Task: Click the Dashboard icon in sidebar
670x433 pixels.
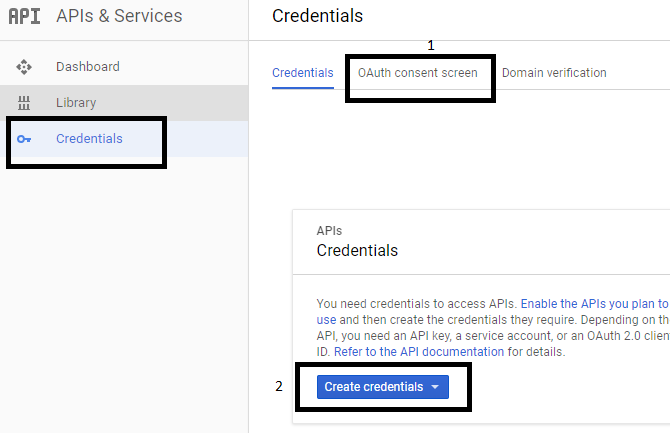Action: pos(24,67)
